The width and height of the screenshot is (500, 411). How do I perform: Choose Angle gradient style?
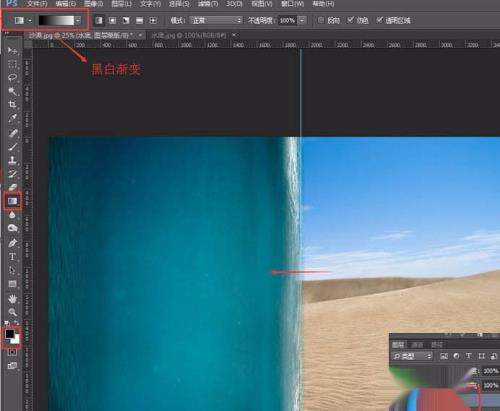(126, 21)
